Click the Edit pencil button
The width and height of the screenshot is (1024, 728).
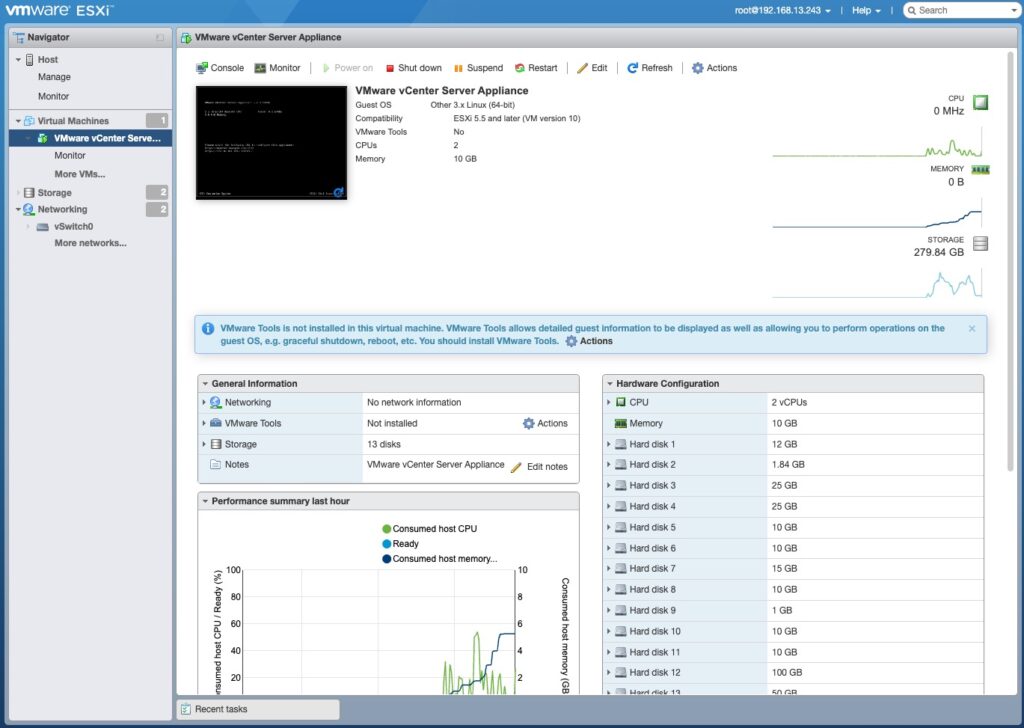click(x=592, y=68)
